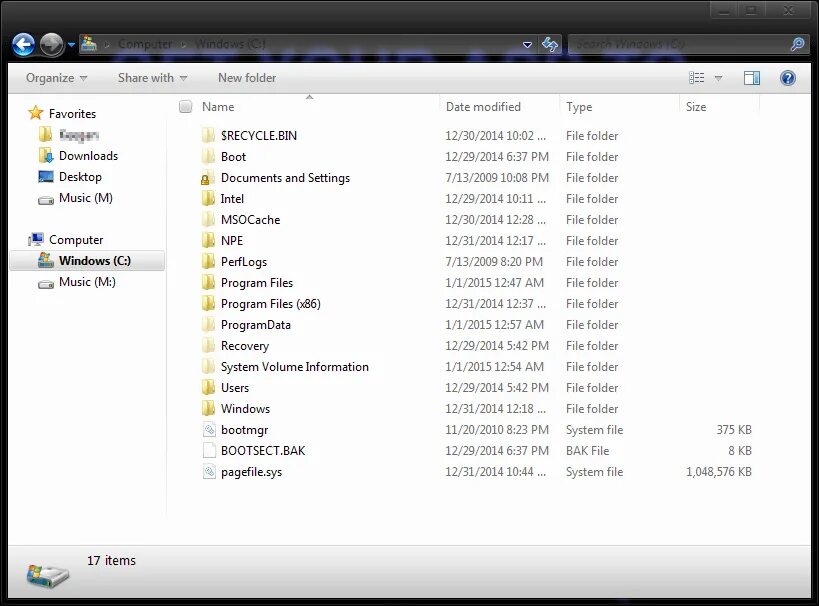Viewport: 819px width, 606px height.
Task: Click the BOOTSECT.BAK file icon
Action: point(209,450)
